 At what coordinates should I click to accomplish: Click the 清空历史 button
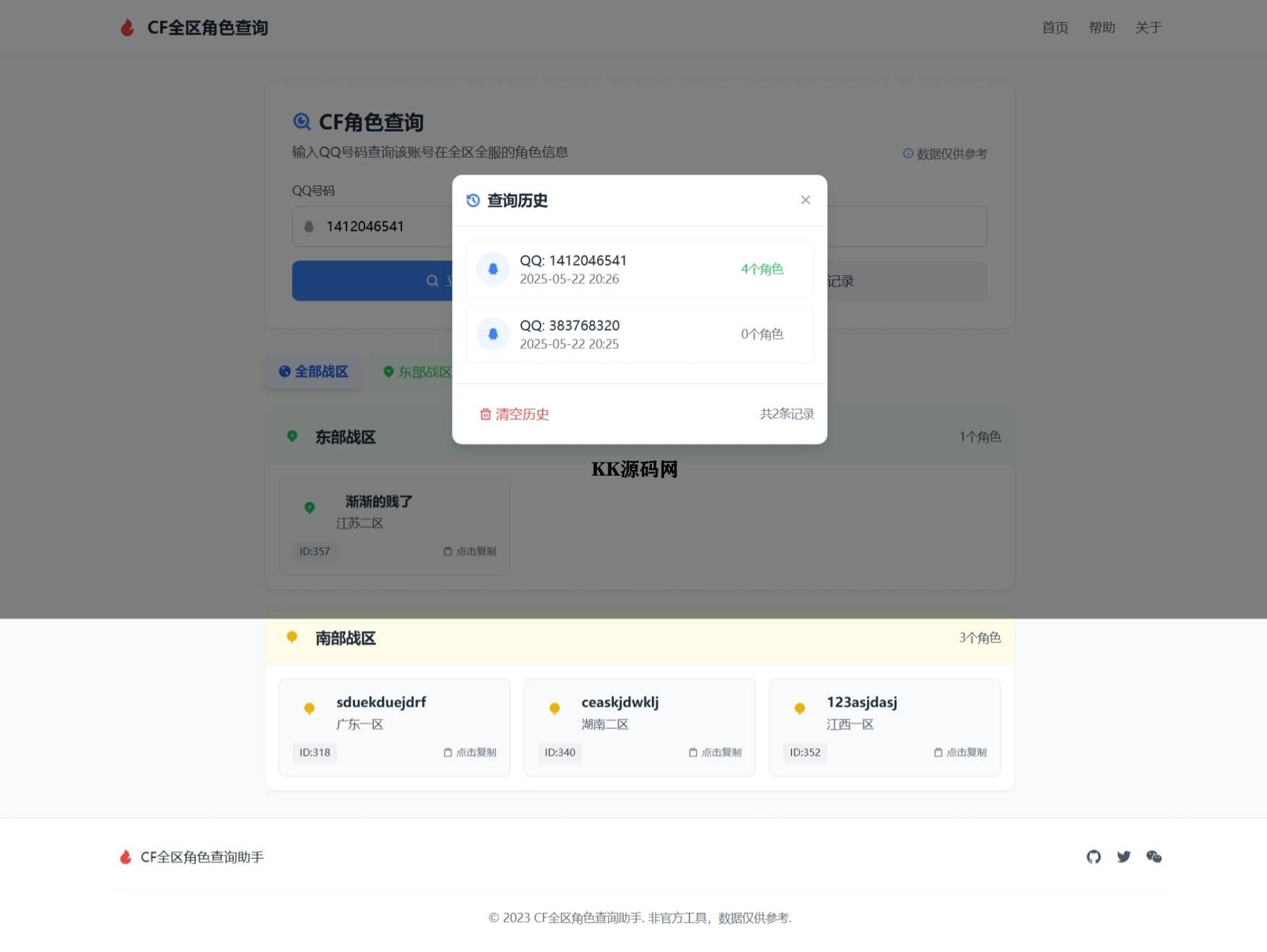(x=515, y=414)
